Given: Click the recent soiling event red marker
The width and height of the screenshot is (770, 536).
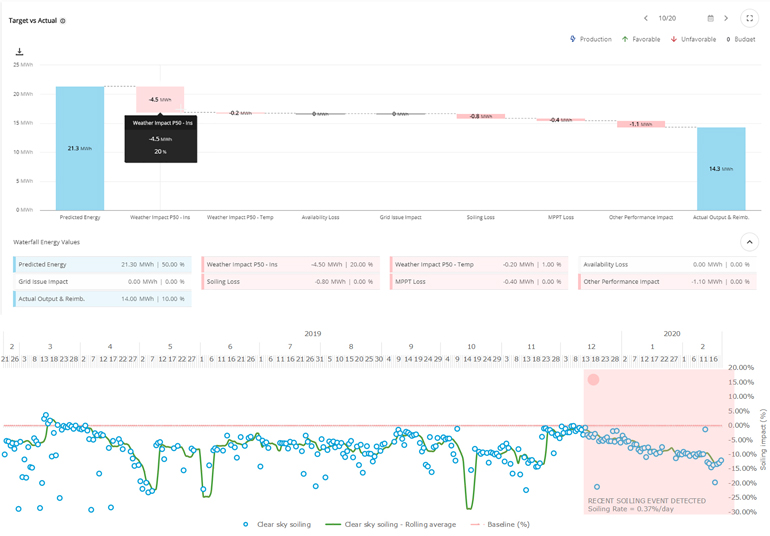Looking at the screenshot, I should pos(593,380).
